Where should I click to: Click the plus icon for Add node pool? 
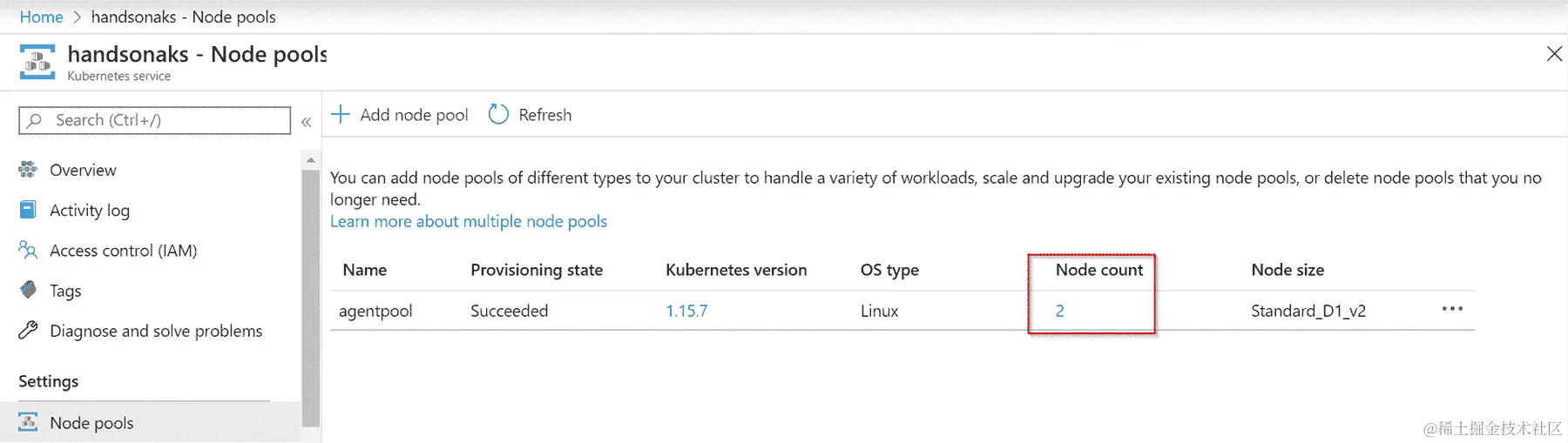click(341, 115)
